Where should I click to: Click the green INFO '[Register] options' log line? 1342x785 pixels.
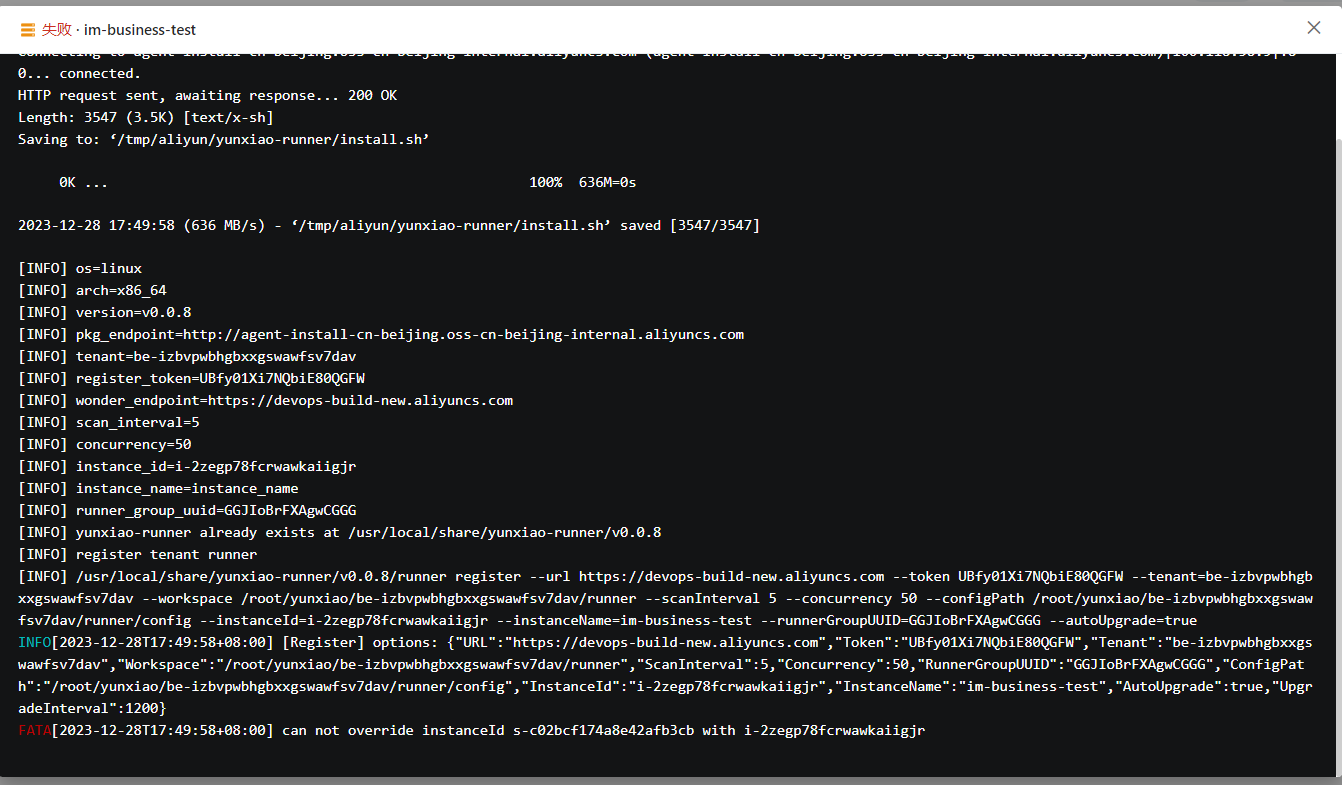coord(665,675)
